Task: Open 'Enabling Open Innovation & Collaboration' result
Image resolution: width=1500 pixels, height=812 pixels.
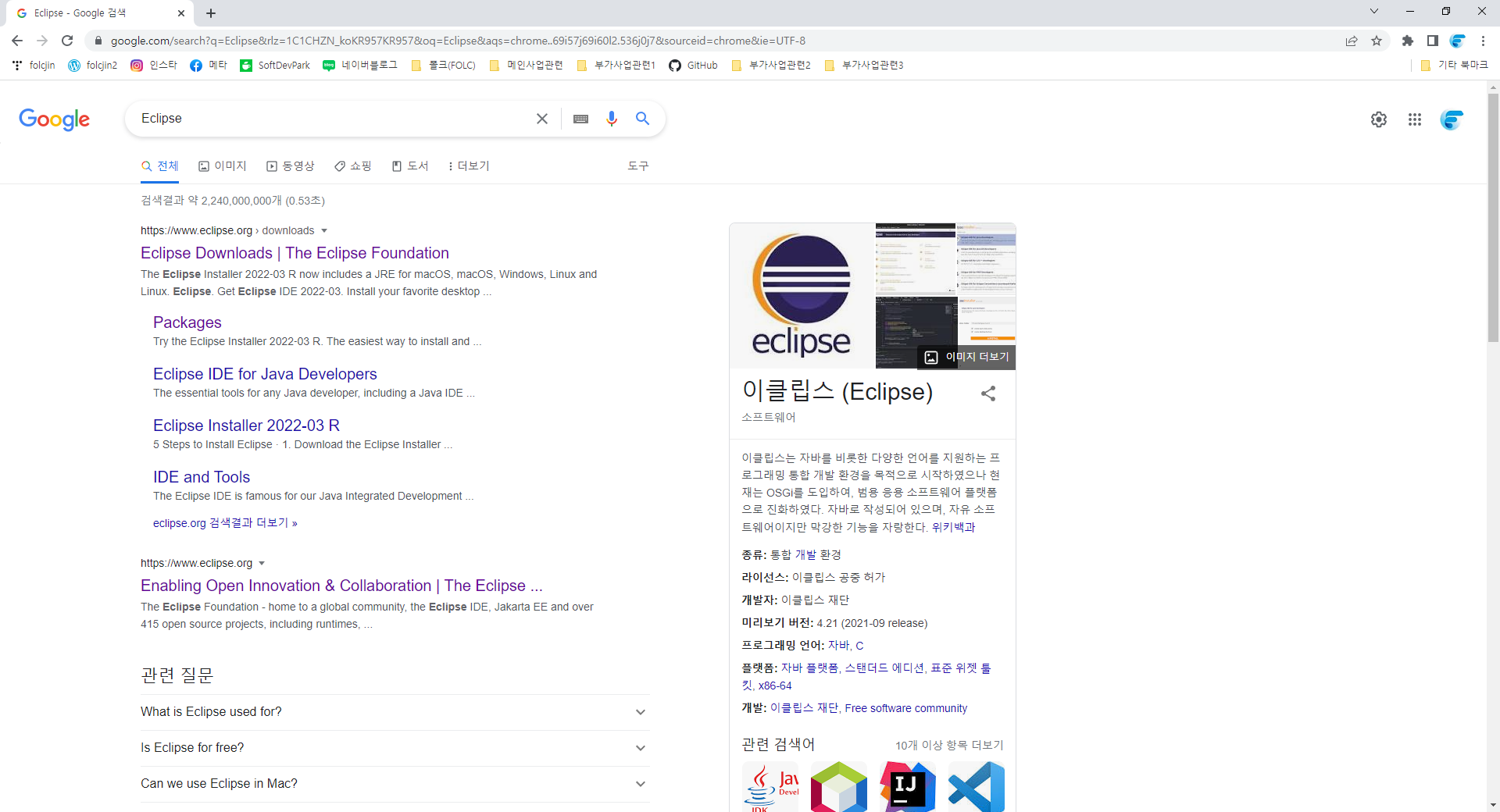Action: point(341,586)
